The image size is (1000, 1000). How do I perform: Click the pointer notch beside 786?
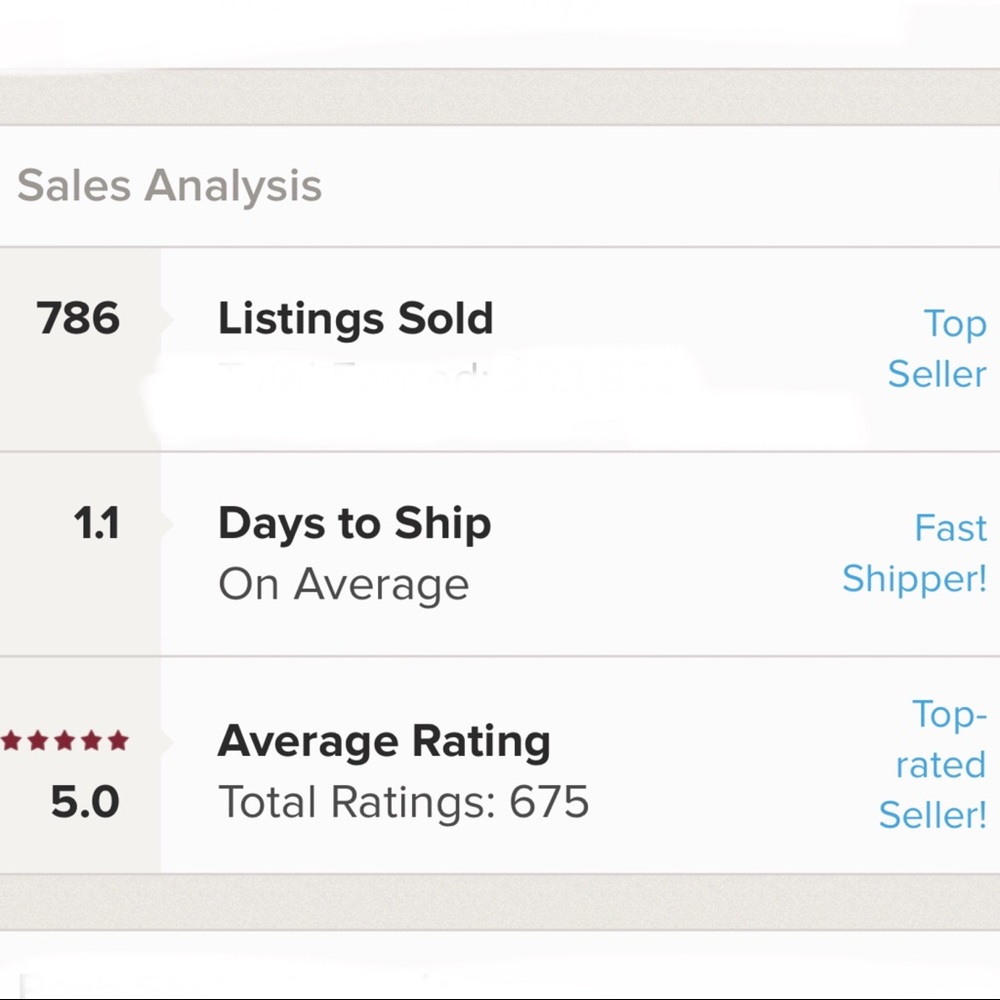click(x=166, y=319)
